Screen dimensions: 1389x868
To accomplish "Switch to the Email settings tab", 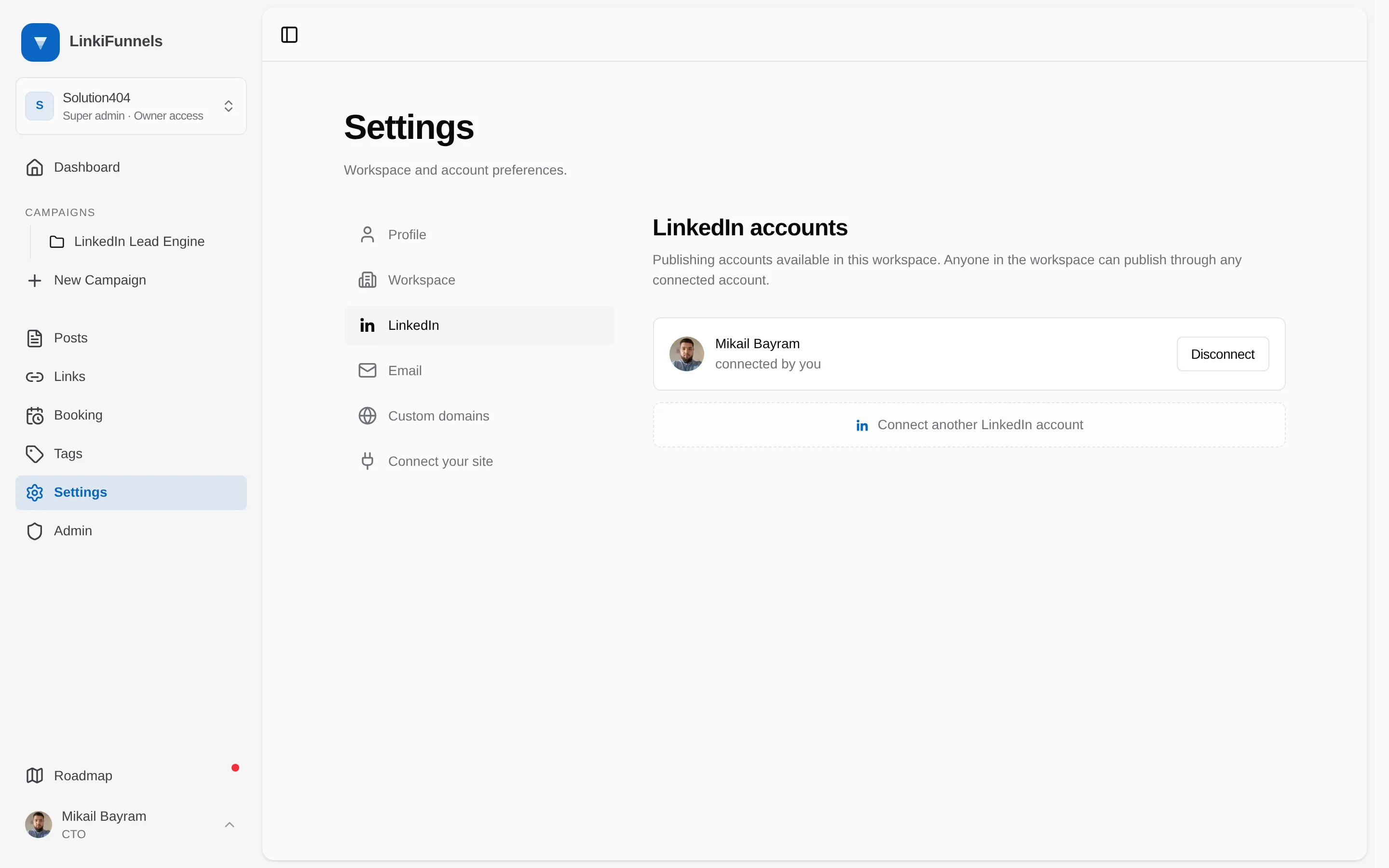I will (x=479, y=371).
